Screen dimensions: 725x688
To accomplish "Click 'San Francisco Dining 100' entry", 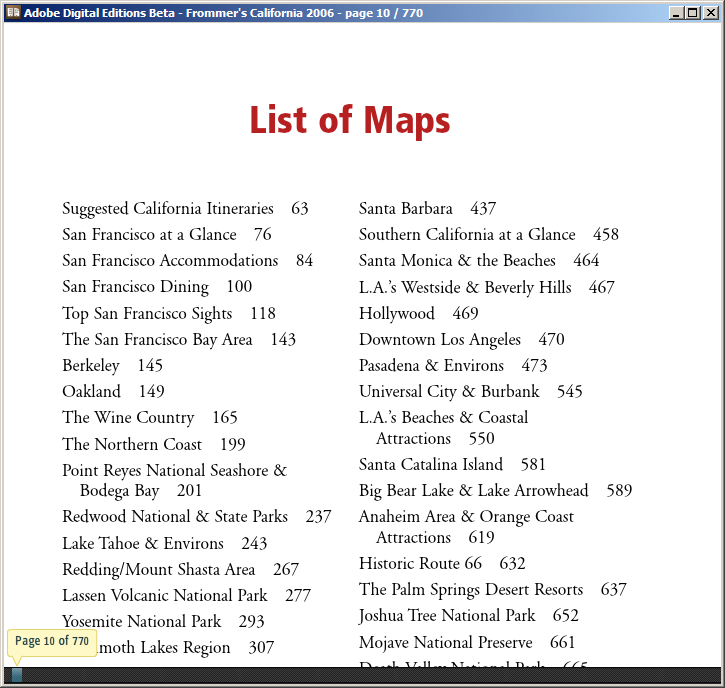I will (157, 287).
